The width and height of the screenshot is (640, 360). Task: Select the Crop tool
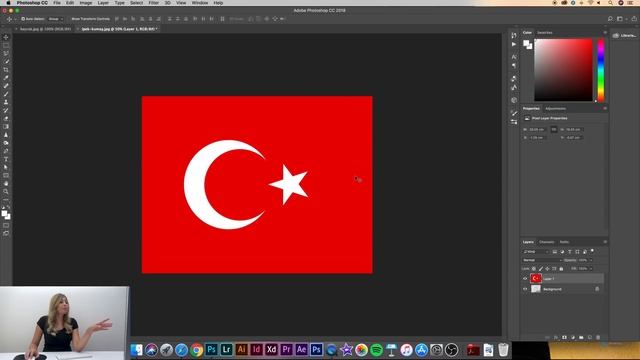click(x=6, y=70)
